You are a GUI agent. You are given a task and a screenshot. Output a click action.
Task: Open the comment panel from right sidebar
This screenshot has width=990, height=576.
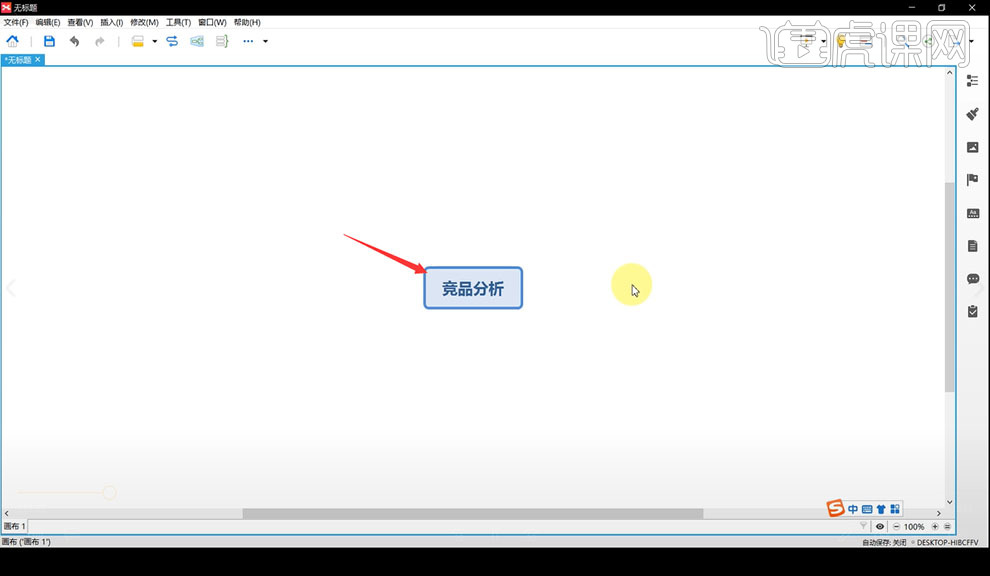pyautogui.click(x=972, y=279)
